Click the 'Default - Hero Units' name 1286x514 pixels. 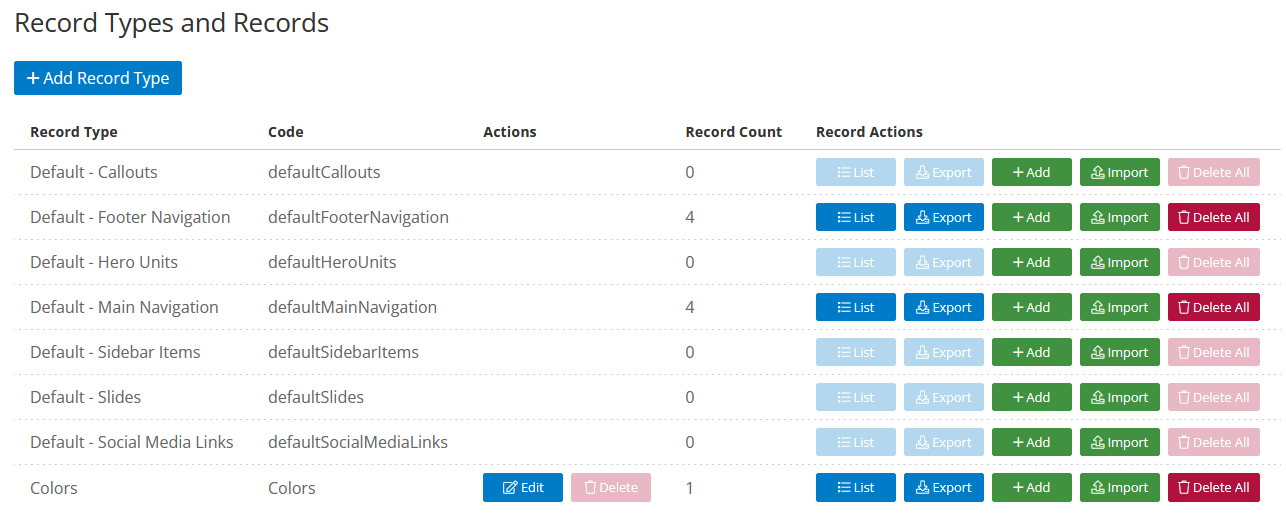pyautogui.click(x=104, y=262)
